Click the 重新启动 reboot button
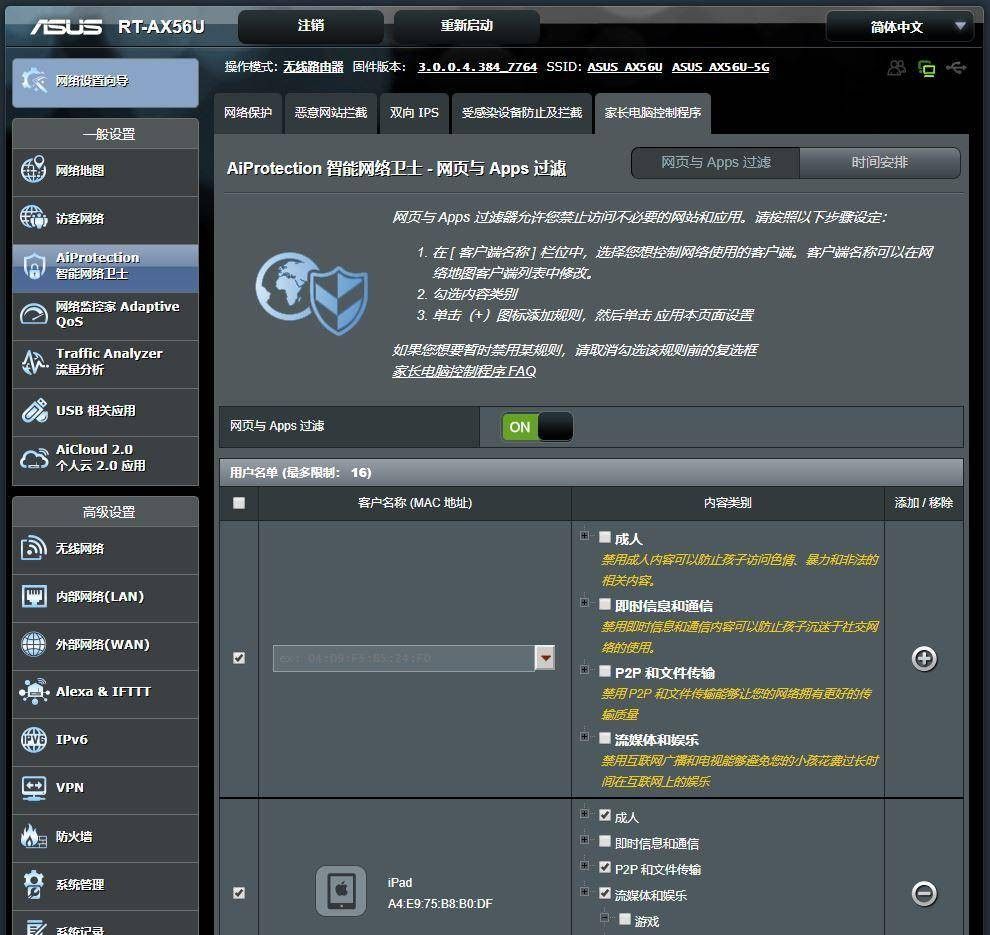The image size is (990, 935). tap(466, 26)
